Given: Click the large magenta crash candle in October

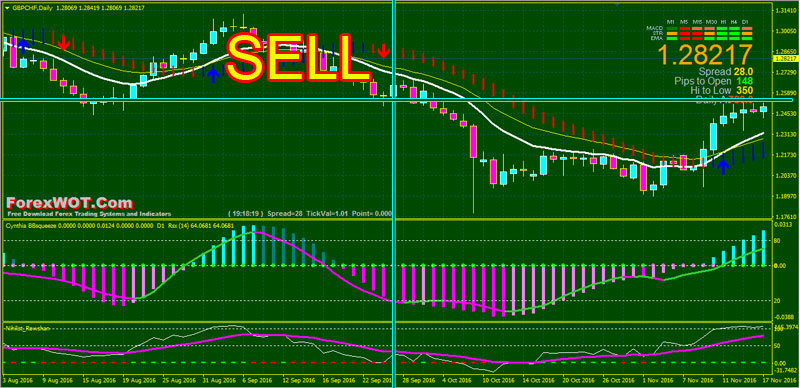Looking at the screenshot, I should [473, 141].
